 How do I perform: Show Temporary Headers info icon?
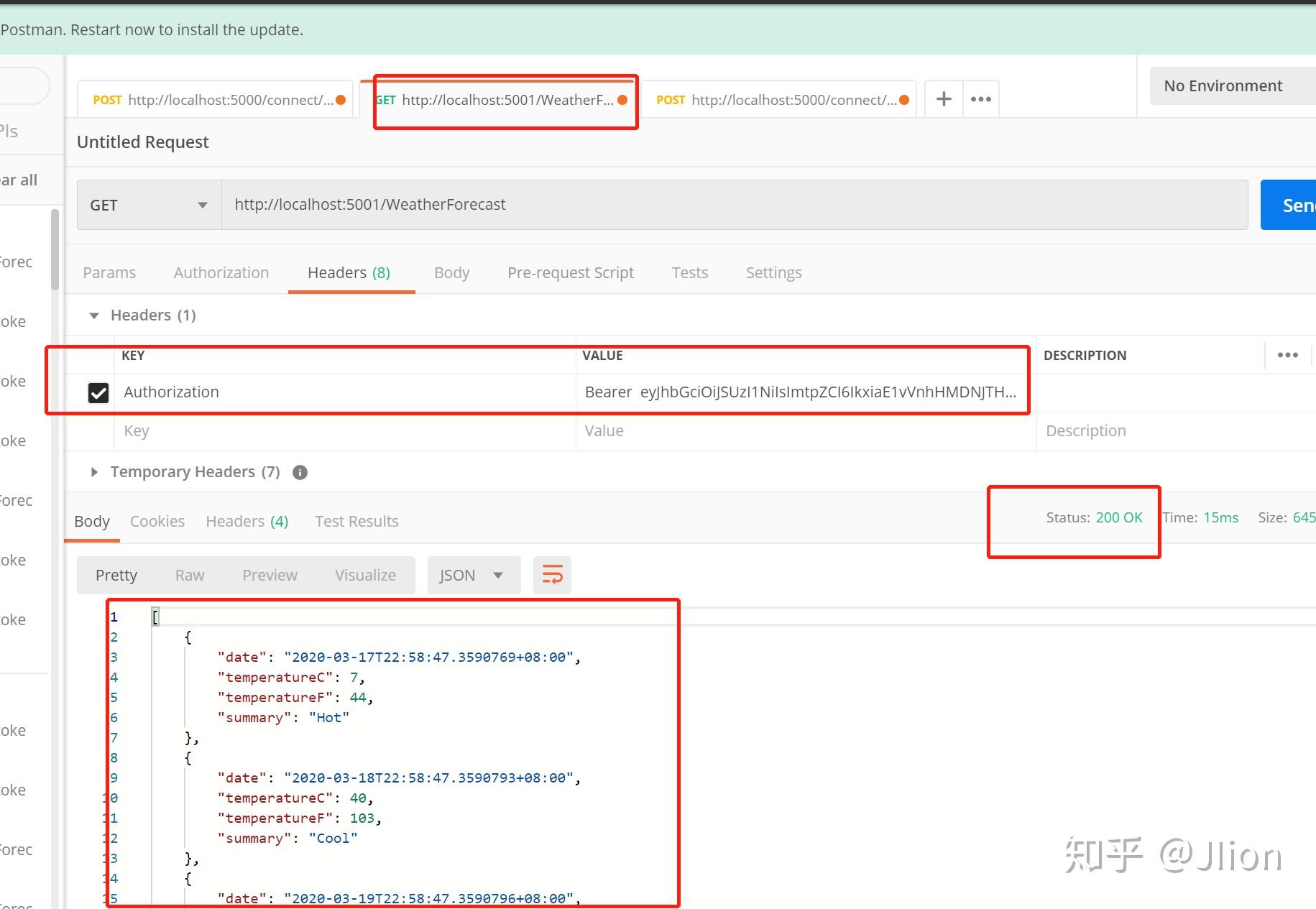(x=300, y=472)
